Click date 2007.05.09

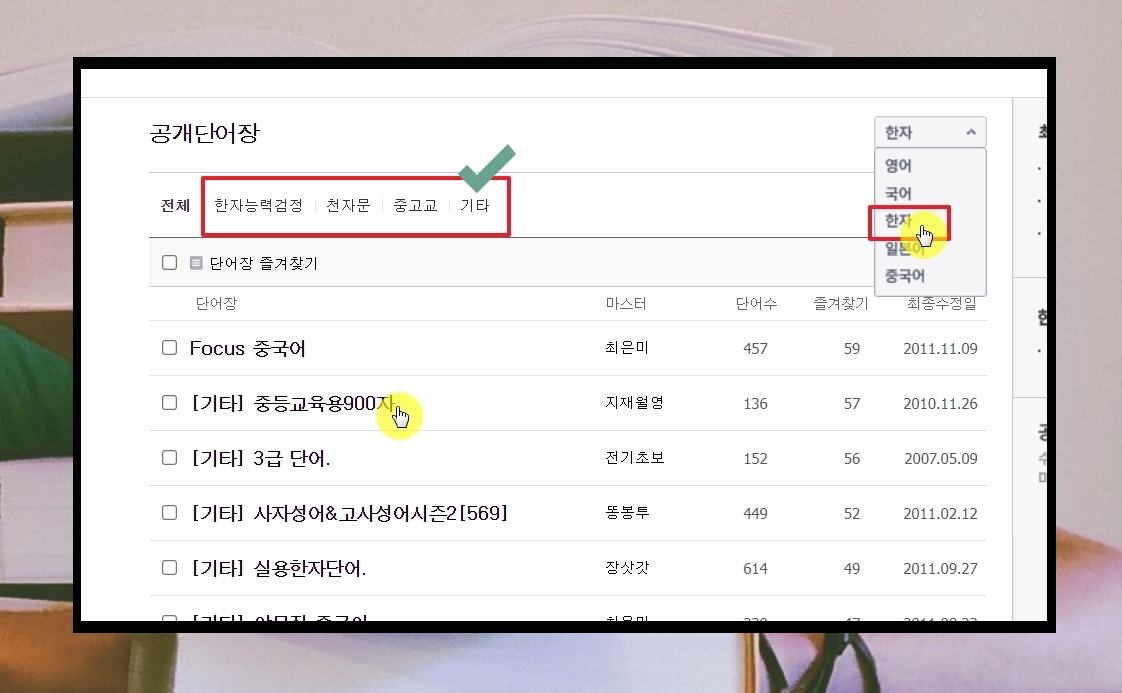click(x=940, y=459)
